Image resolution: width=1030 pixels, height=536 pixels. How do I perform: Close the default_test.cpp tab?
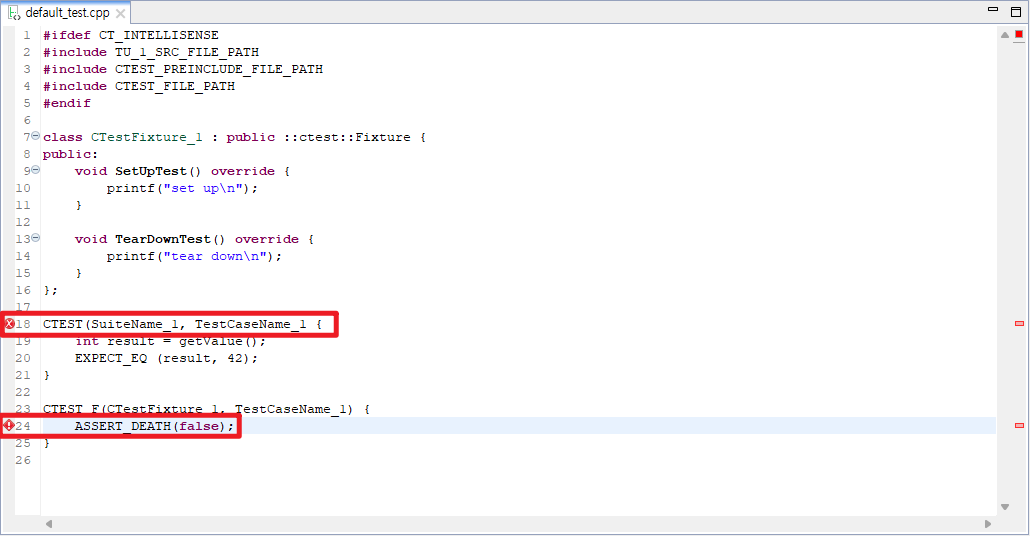120,13
